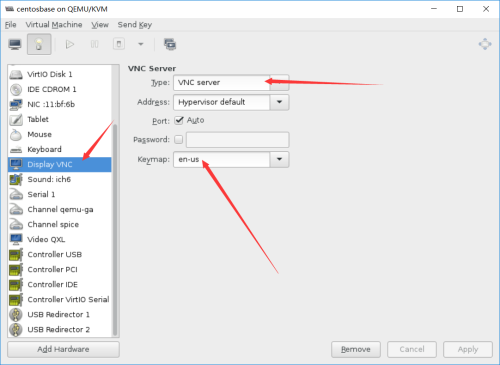Open the File menu
This screenshot has width=500, height=365.
pyautogui.click(x=11, y=25)
